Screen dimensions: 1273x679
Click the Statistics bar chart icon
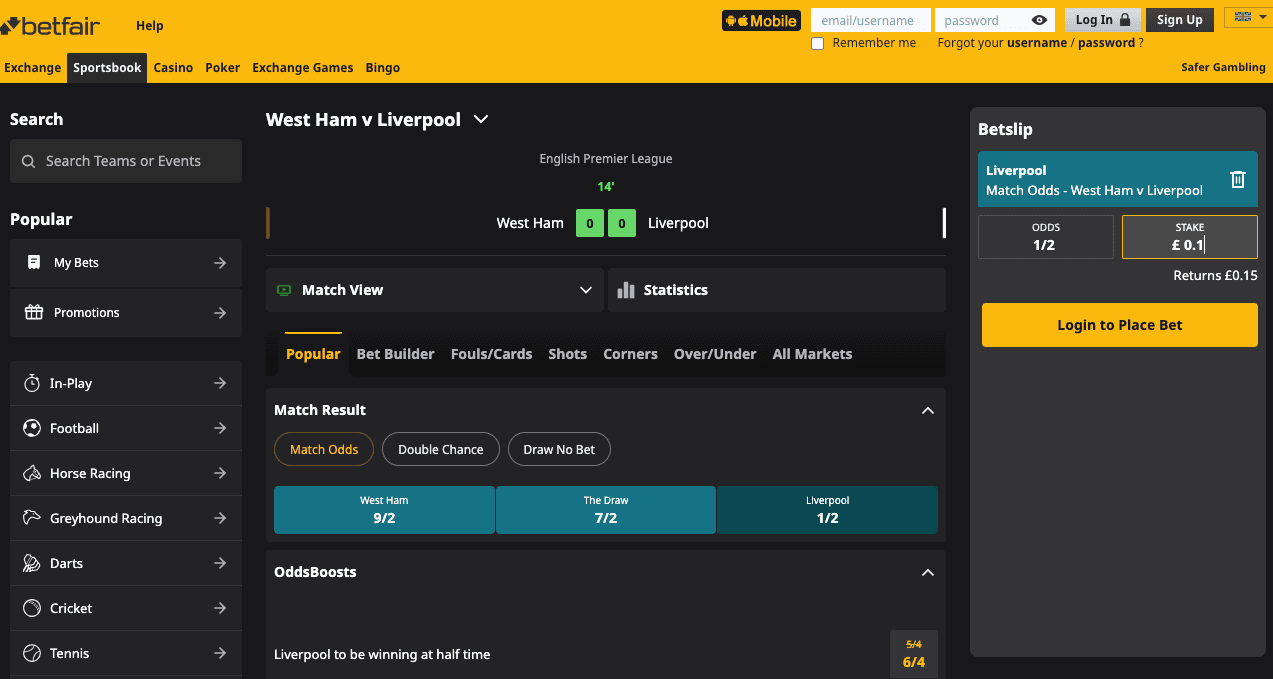click(626, 290)
